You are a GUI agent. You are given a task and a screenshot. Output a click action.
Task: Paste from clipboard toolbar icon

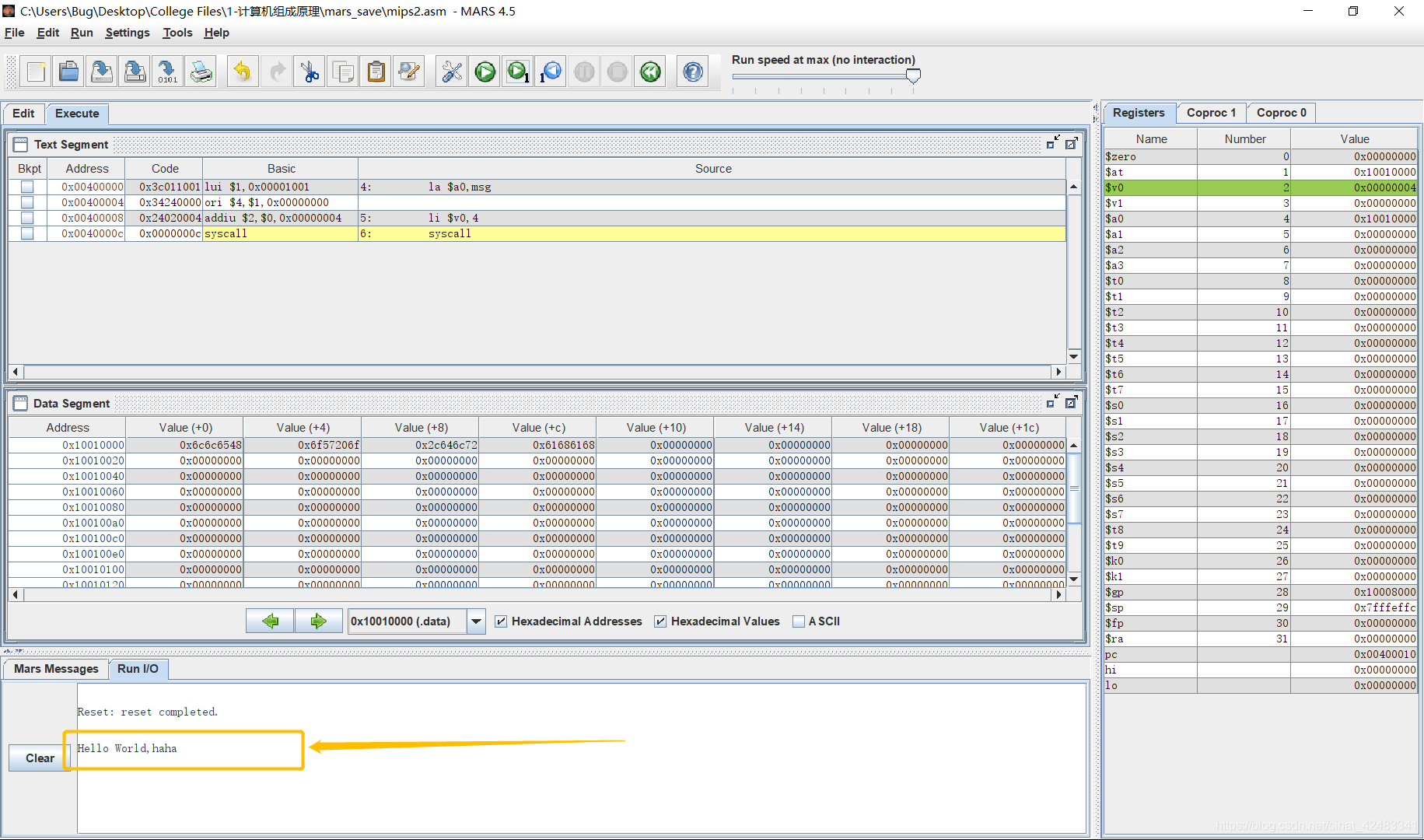[x=376, y=72]
